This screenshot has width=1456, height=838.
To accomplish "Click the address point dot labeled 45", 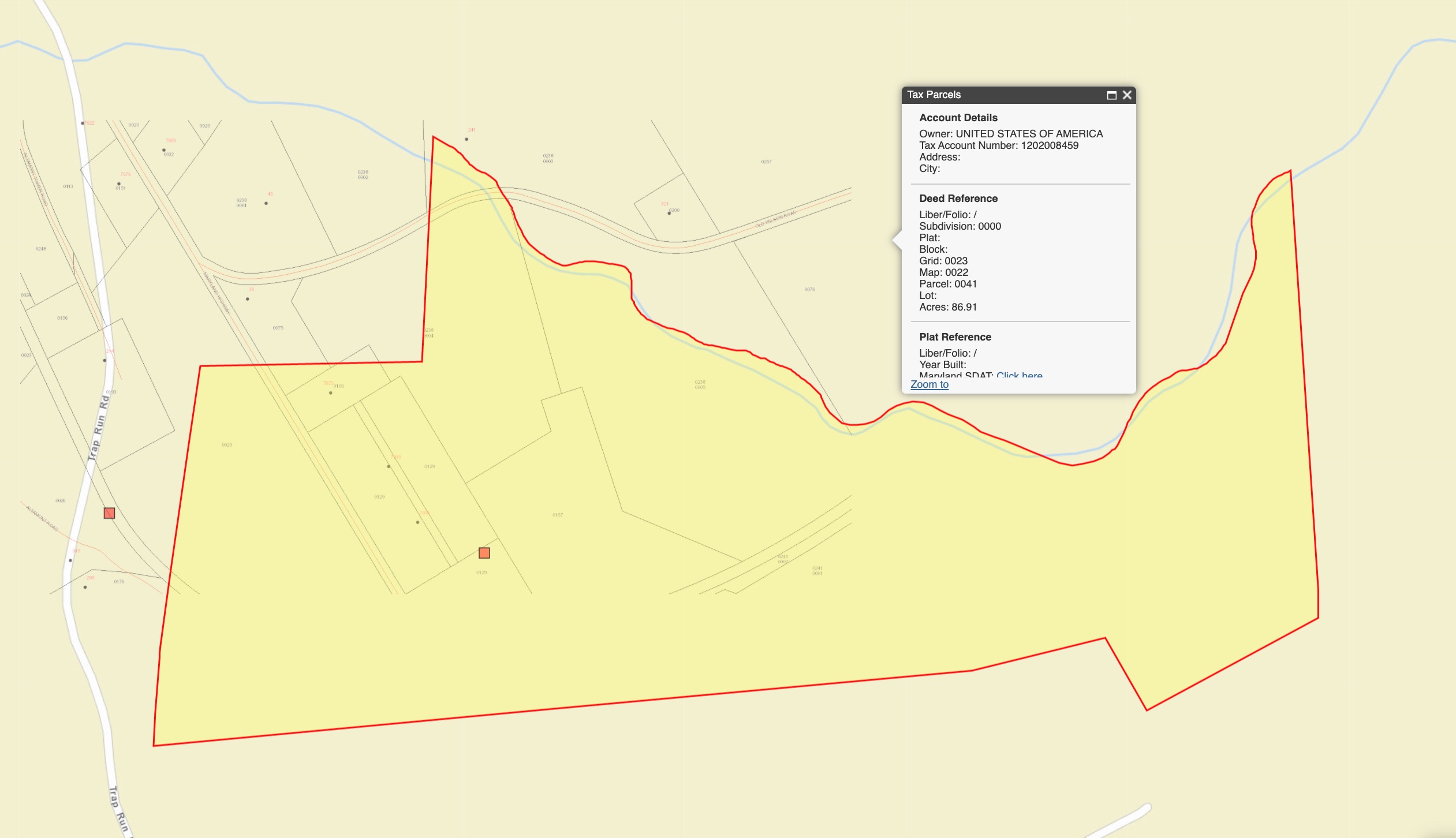I will 266,203.
